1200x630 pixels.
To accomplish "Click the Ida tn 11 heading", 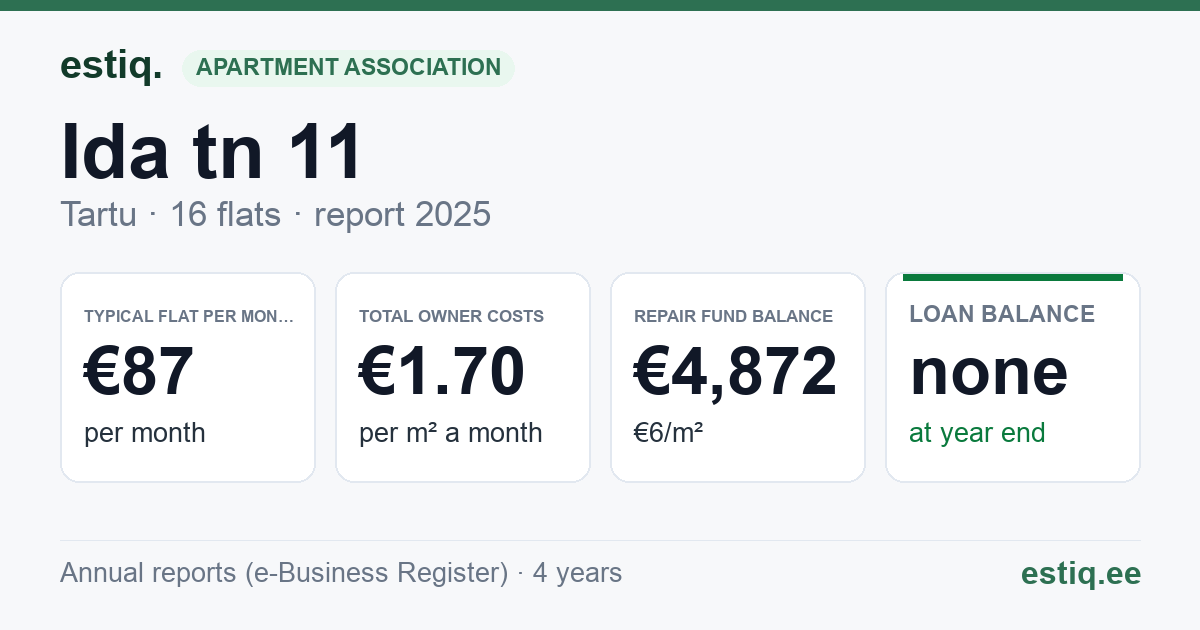I will pos(212,152).
